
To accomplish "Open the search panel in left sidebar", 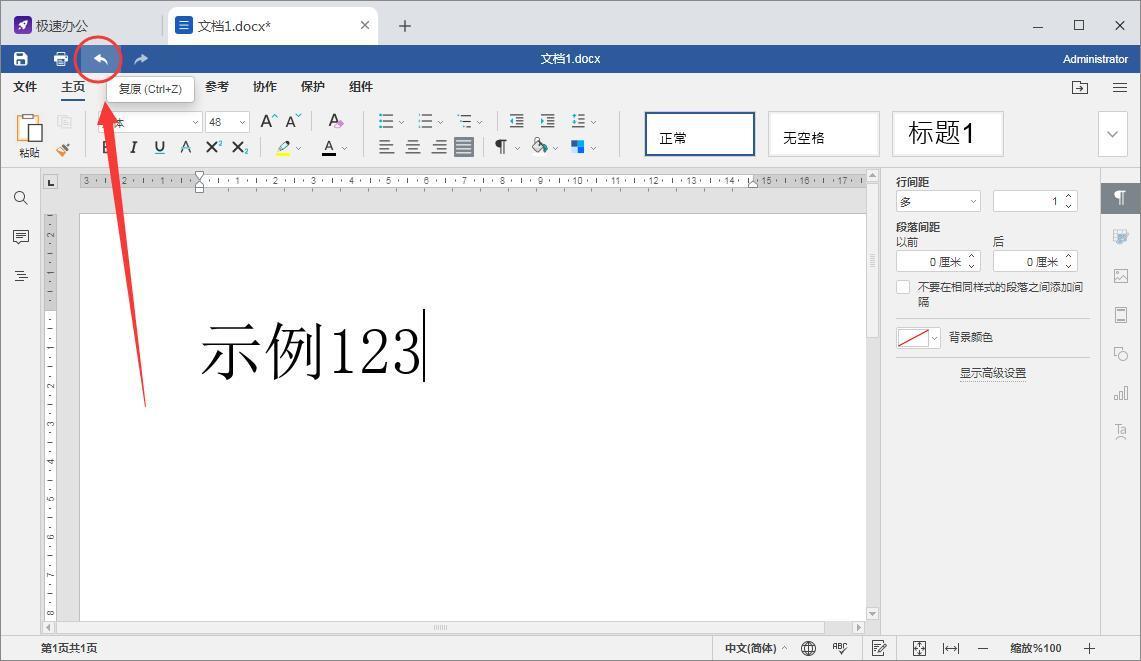I will (20, 198).
